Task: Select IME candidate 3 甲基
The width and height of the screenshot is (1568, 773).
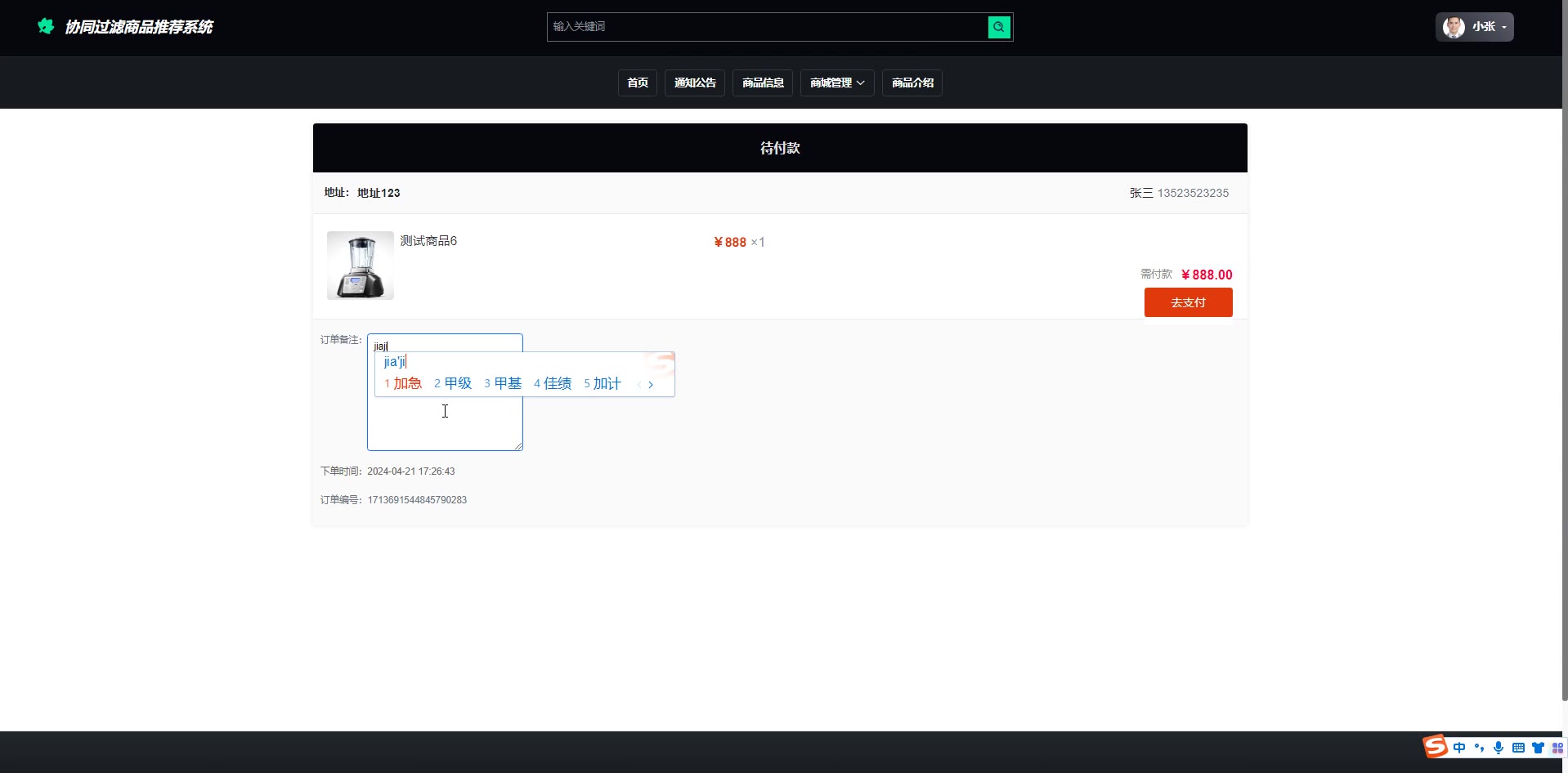Action: click(x=503, y=383)
